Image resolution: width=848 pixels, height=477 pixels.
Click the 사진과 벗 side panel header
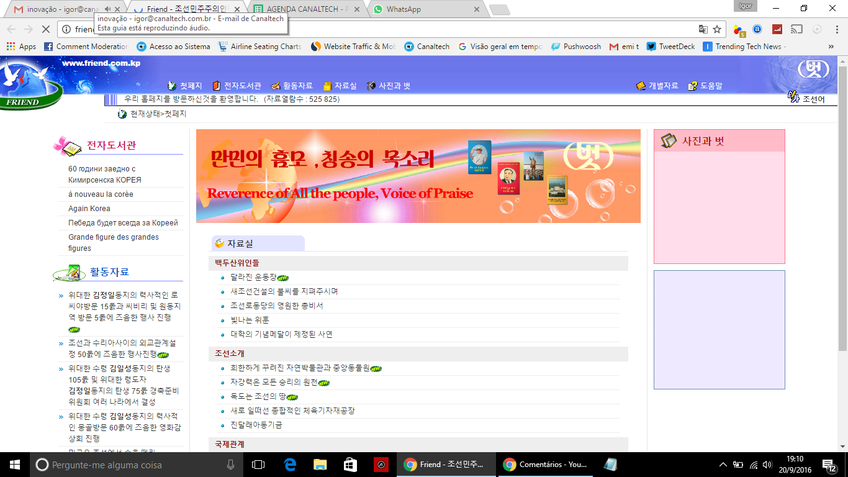(x=719, y=141)
